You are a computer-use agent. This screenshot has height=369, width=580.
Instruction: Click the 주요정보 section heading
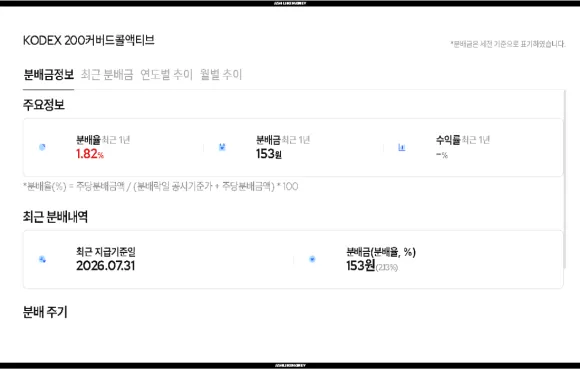pos(44,105)
